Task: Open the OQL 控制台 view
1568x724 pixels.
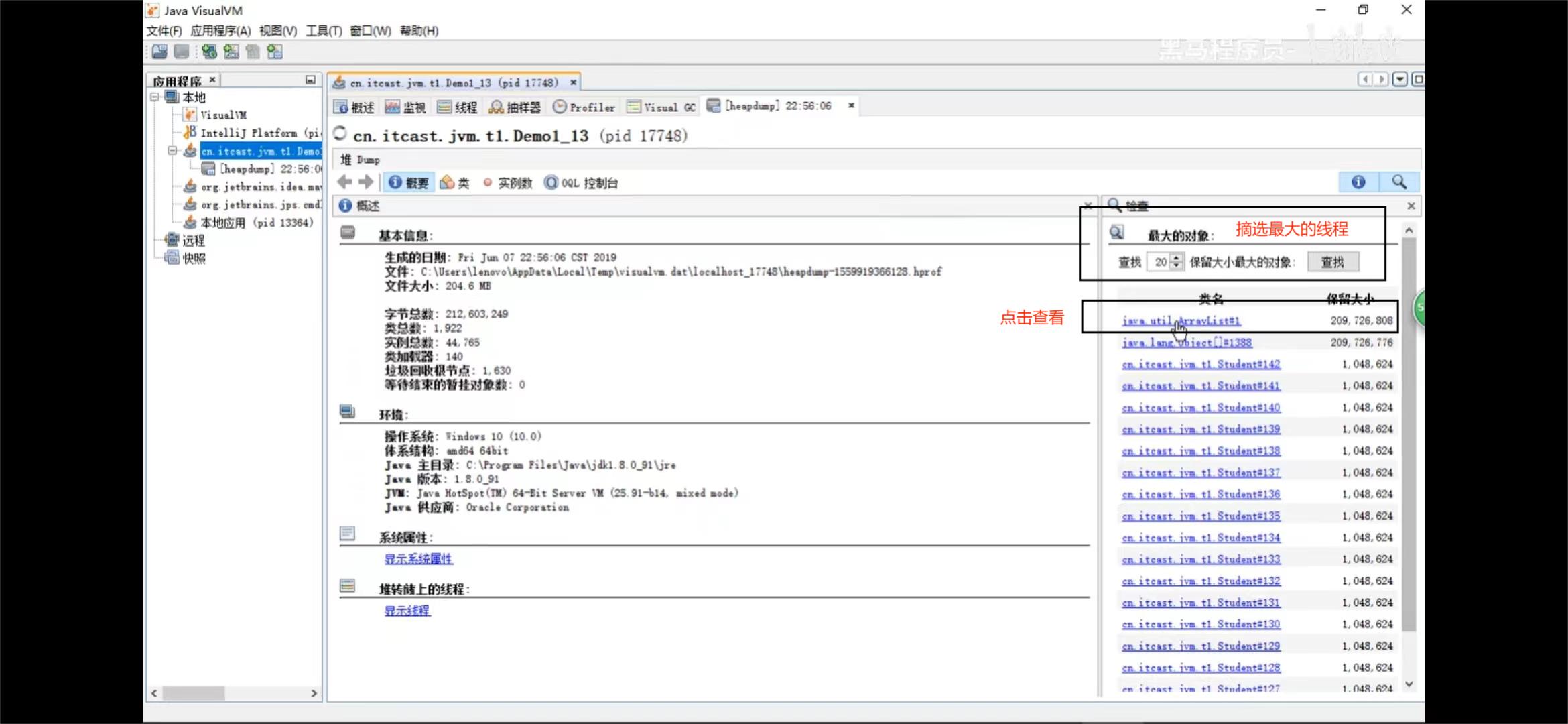Action: (581, 183)
